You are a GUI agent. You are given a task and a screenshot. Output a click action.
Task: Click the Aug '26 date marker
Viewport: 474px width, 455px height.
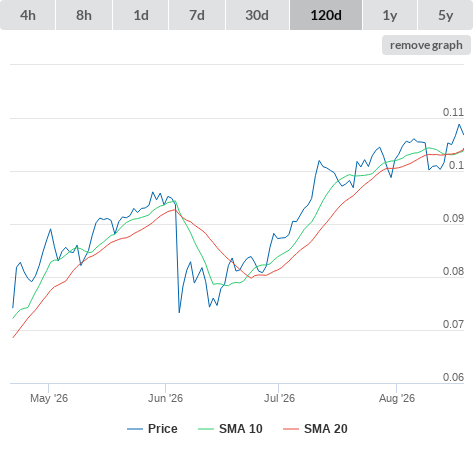397,398
